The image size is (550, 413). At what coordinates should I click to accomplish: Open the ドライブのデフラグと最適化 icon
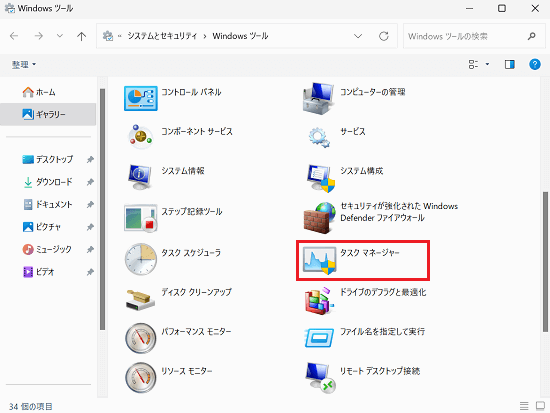tap(319, 301)
